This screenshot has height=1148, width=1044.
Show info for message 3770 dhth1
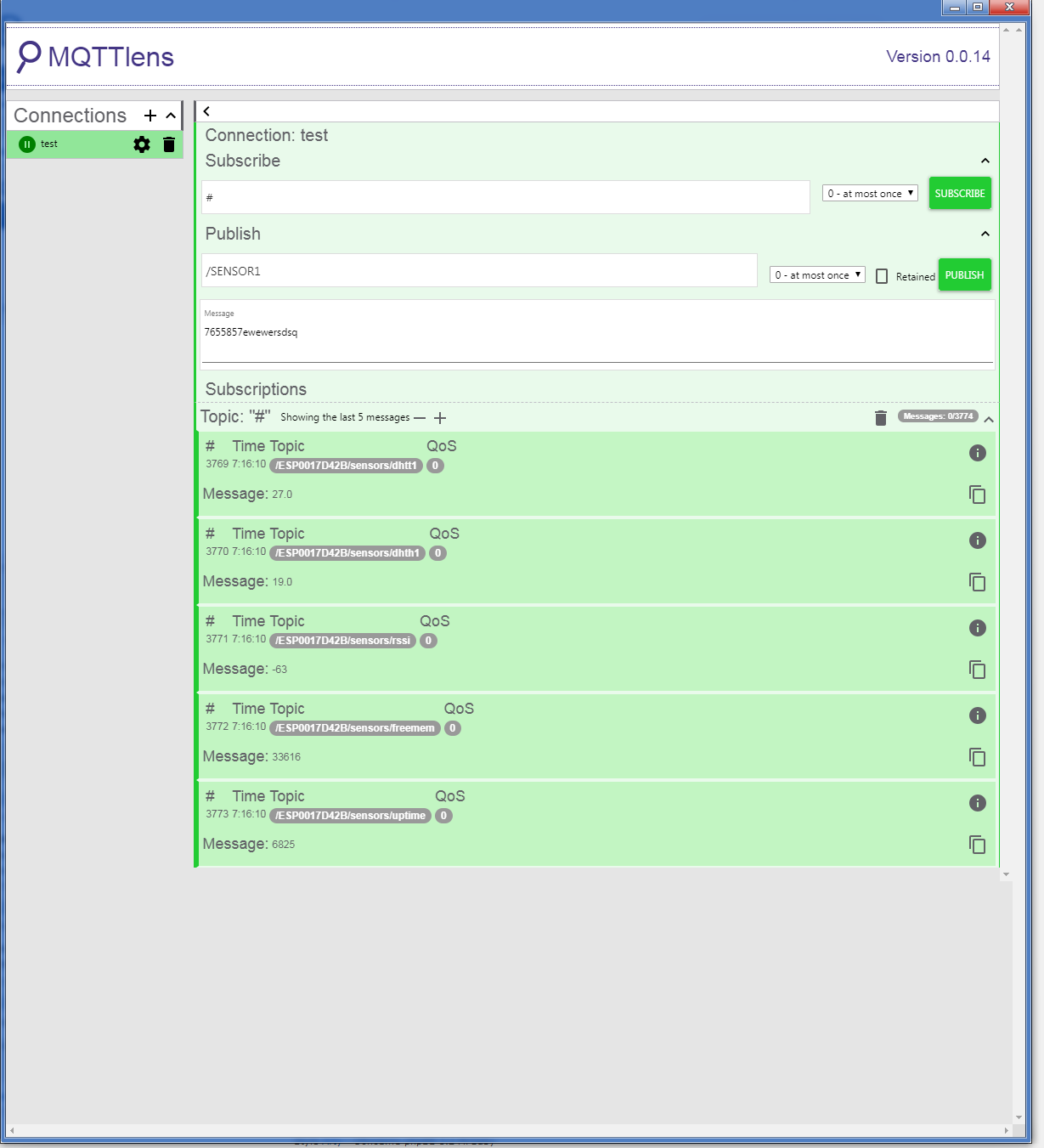click(978, 540)
